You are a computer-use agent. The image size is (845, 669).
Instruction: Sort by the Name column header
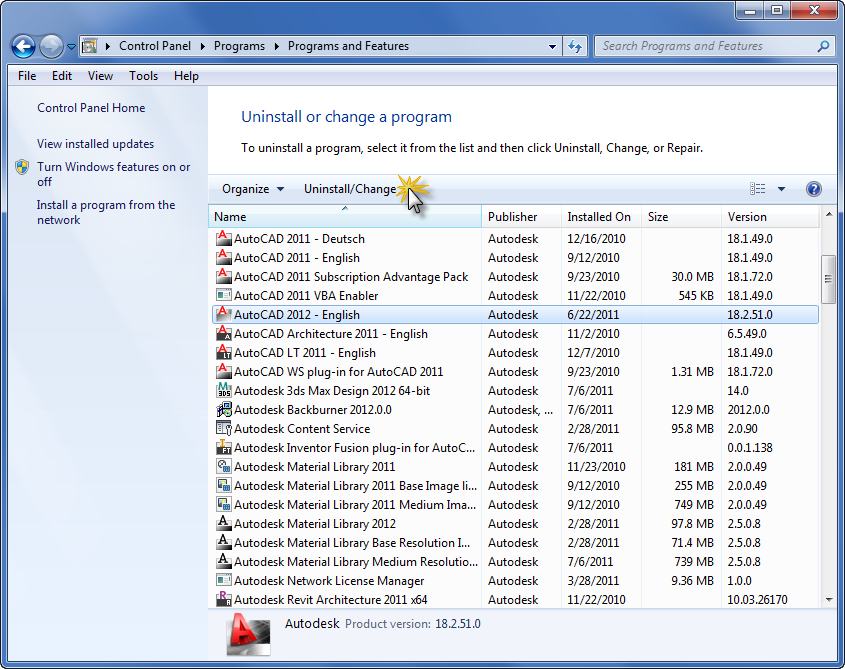[345, 217]
